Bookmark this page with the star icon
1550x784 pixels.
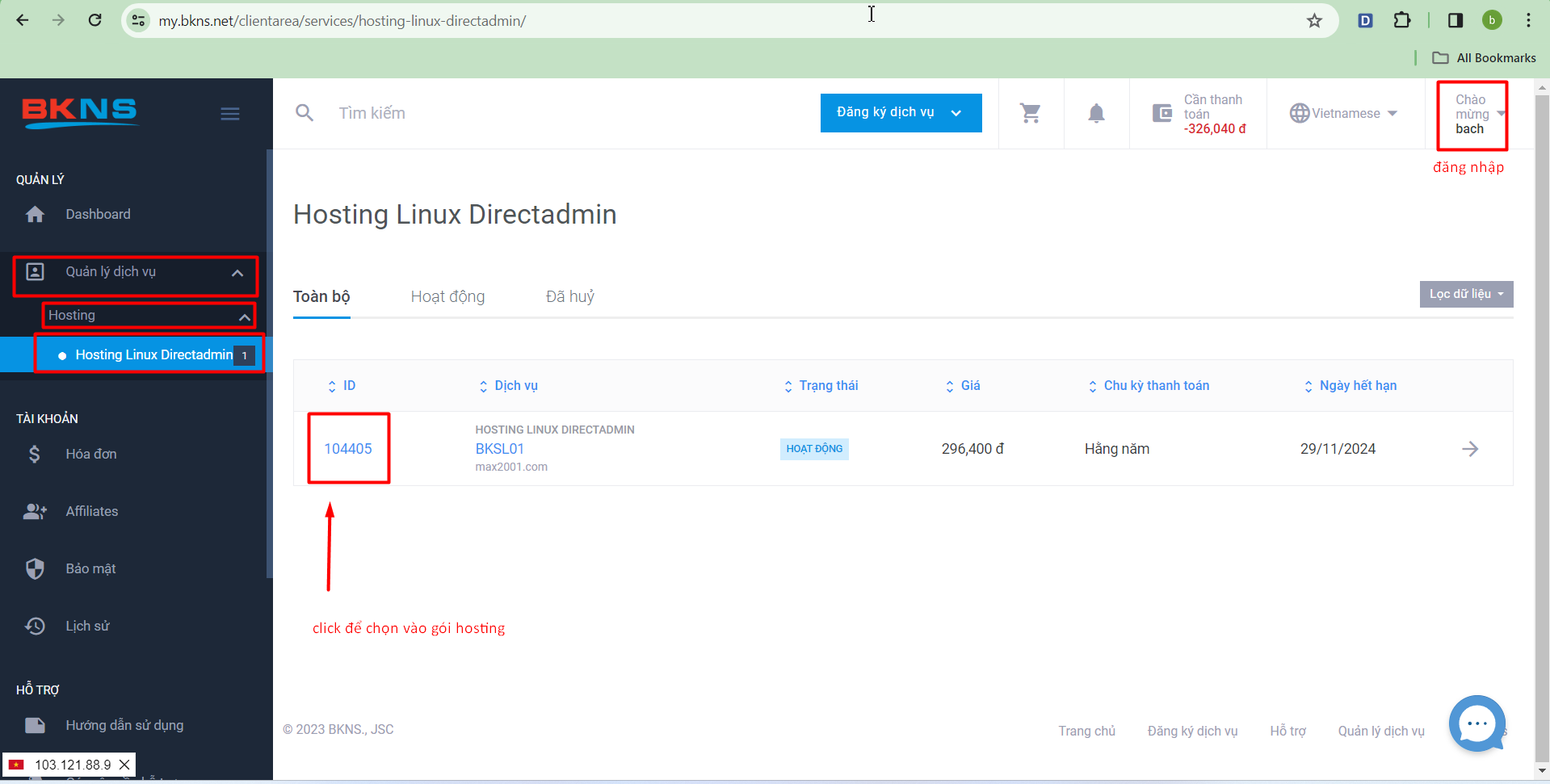pyautogui.click(x=1314, y=20)
